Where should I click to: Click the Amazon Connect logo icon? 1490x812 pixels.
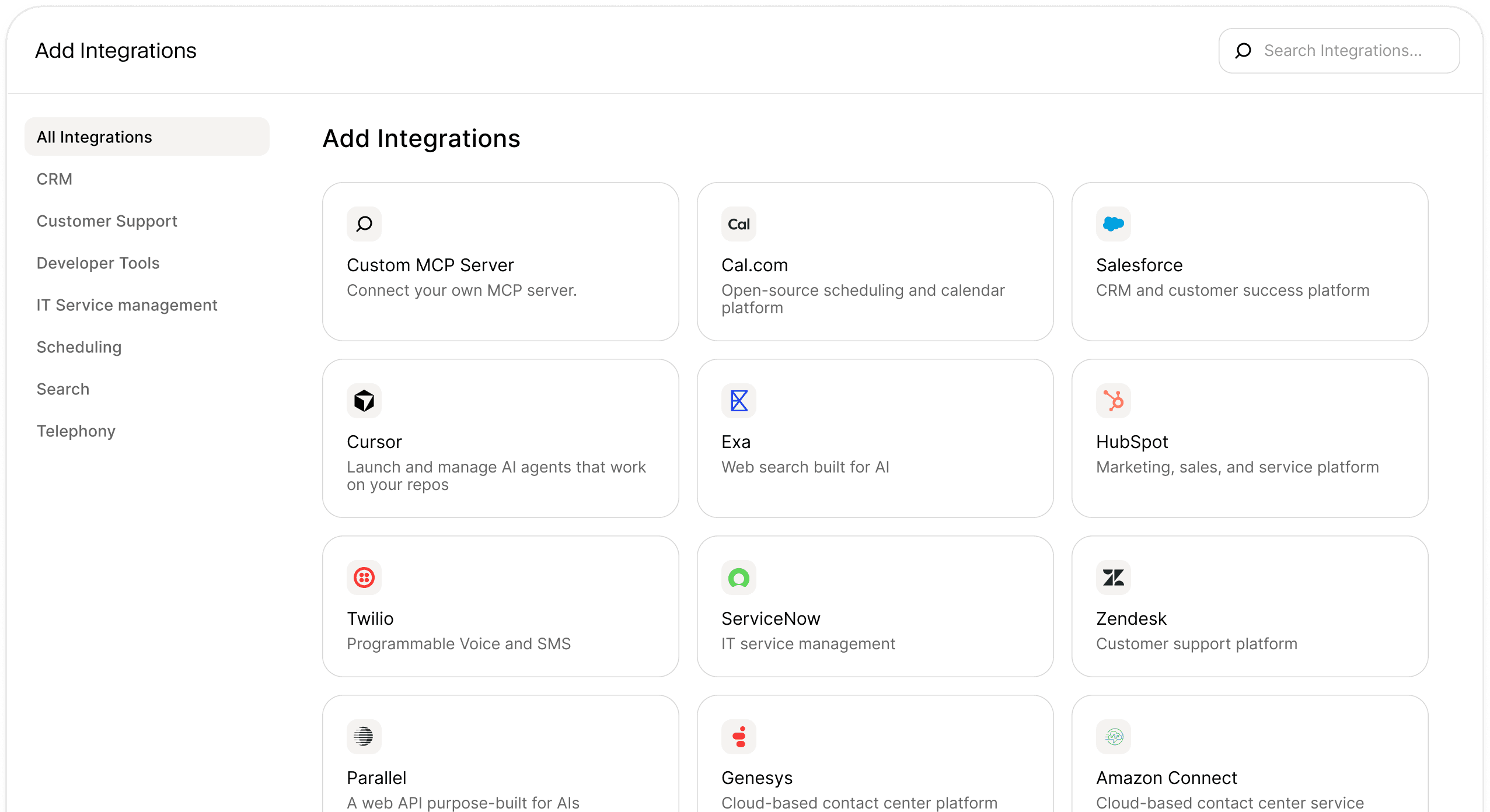tap(1114, 737)
